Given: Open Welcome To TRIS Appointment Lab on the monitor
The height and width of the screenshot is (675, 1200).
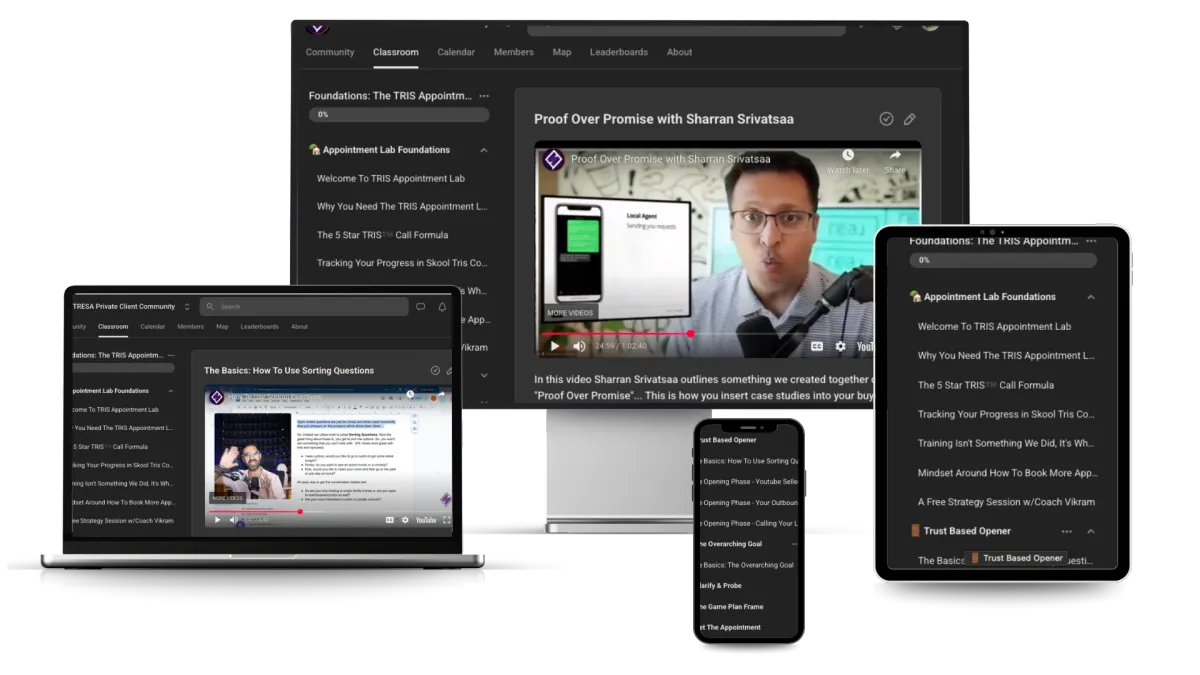Looking at the screenshot, I should click(391, 178).
